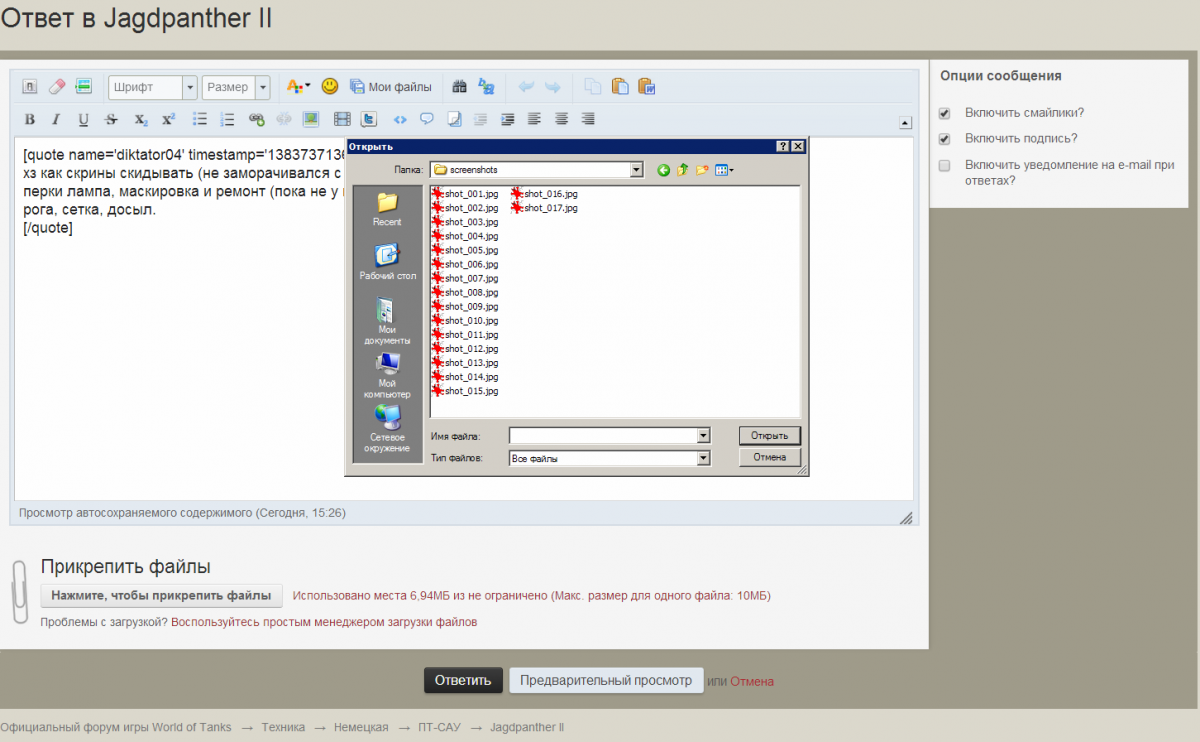This screenshot has height=742, width=1200.
Task: Insert a smiley from emoticon icon
Action: [330, 87]
